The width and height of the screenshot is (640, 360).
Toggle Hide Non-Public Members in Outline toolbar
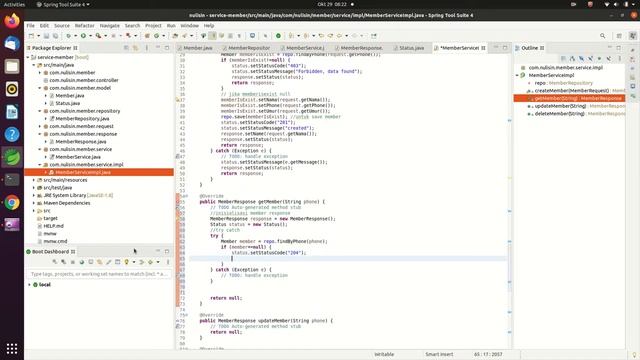(x=599, y=59)
